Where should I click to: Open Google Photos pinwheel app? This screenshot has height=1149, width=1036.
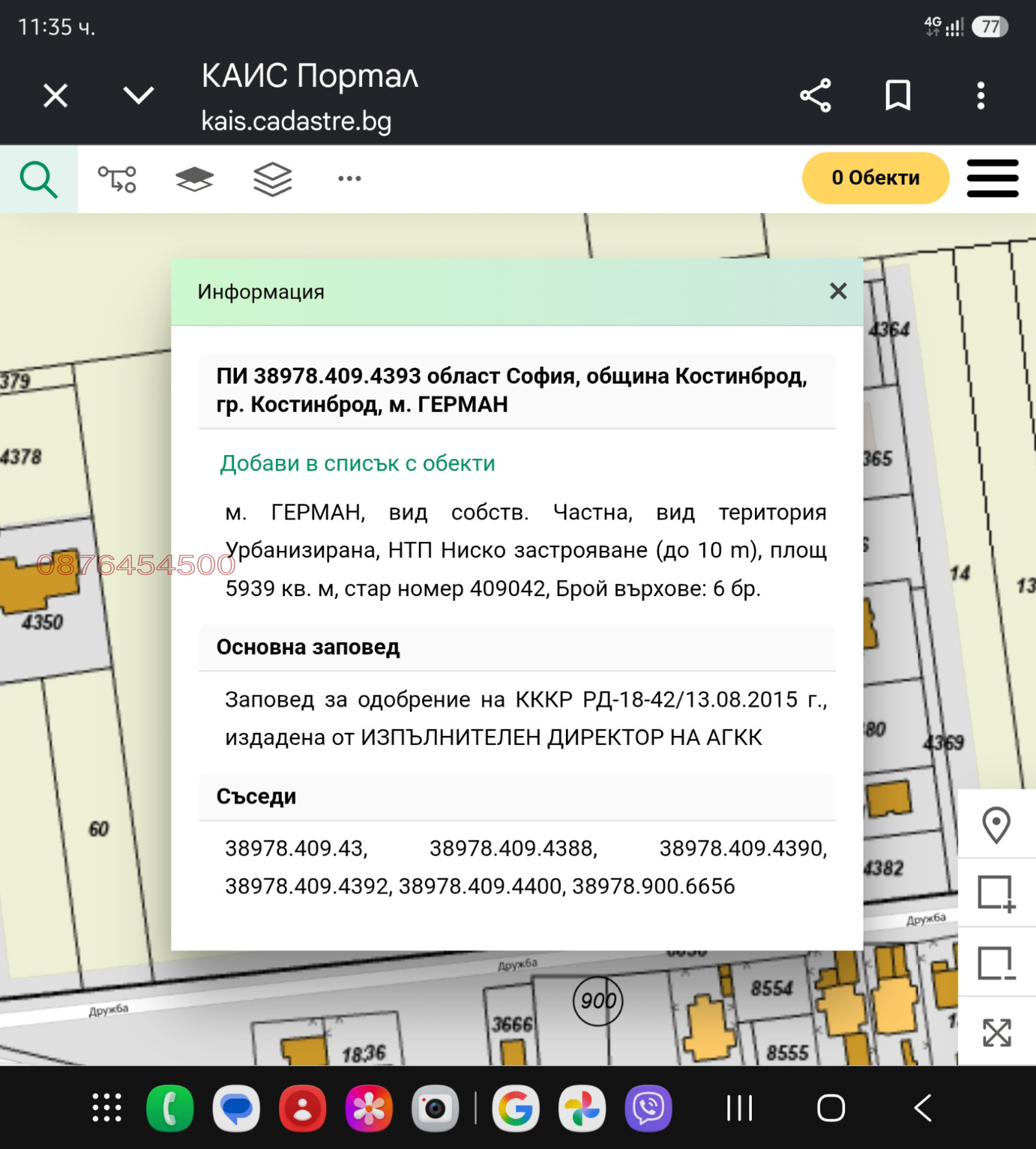point(582,1108)
